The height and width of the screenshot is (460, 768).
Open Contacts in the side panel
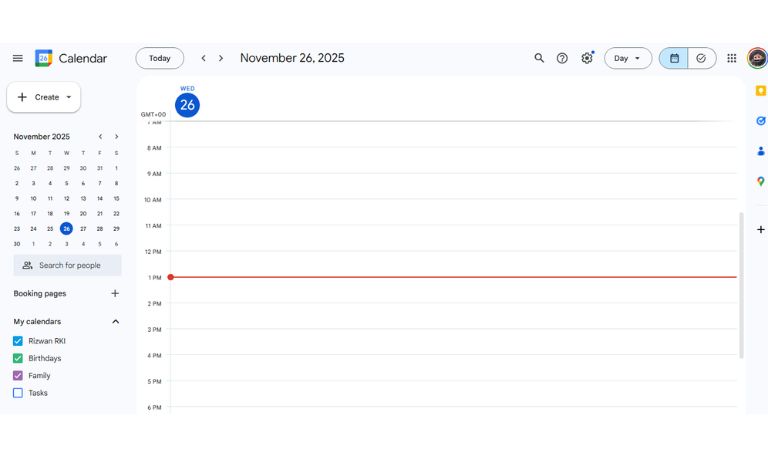(761, 151)
